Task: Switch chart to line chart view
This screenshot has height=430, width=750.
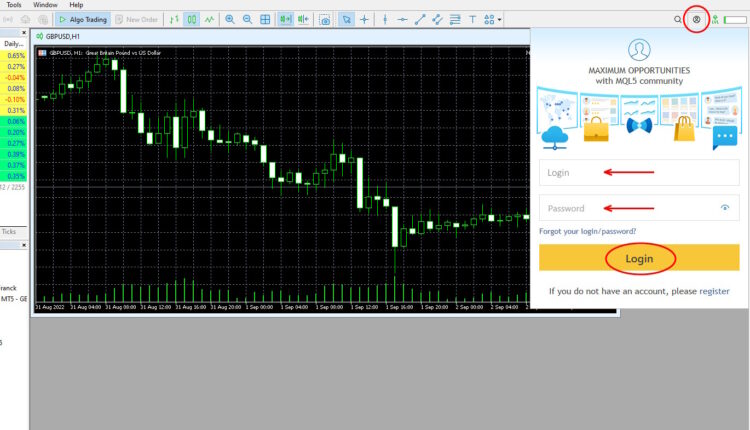Action: point(209,19)
